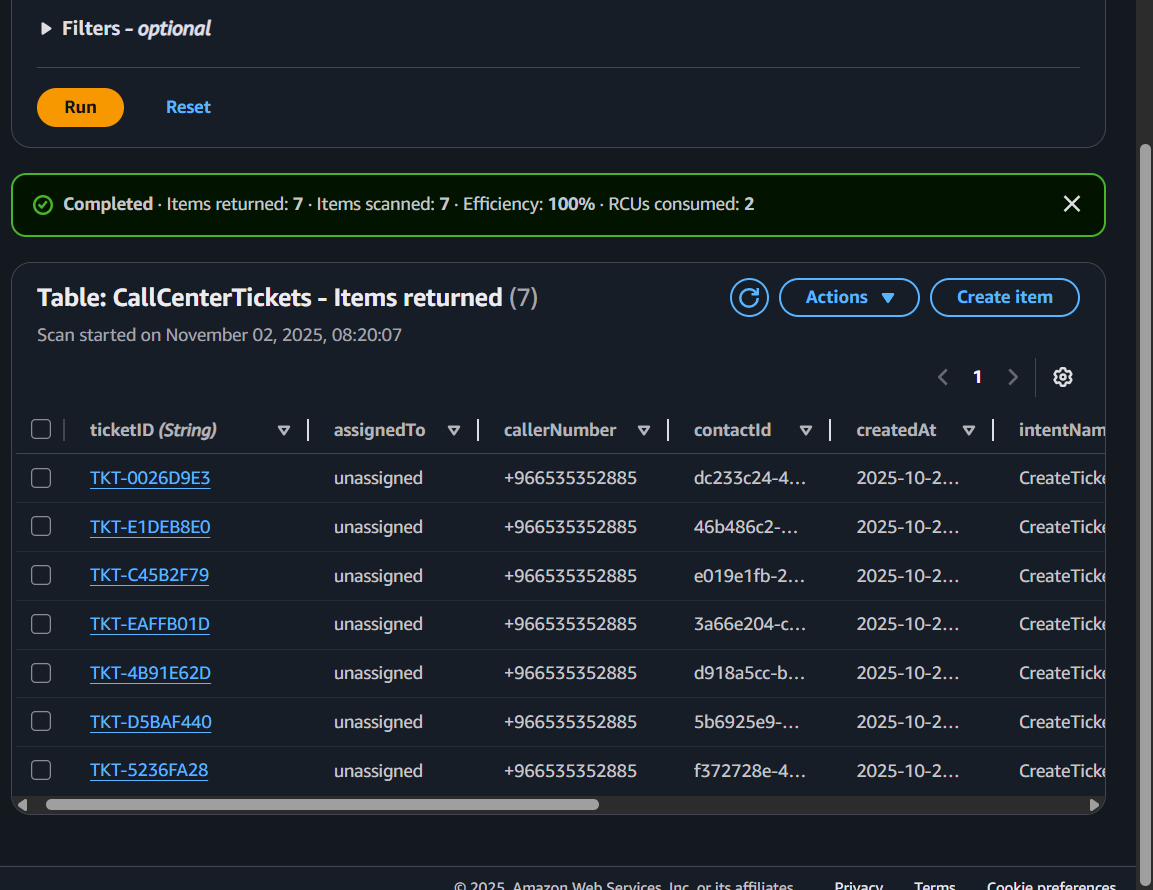Open ticket TKT-E1DEB8E0 link

click(x=150, y=527)
